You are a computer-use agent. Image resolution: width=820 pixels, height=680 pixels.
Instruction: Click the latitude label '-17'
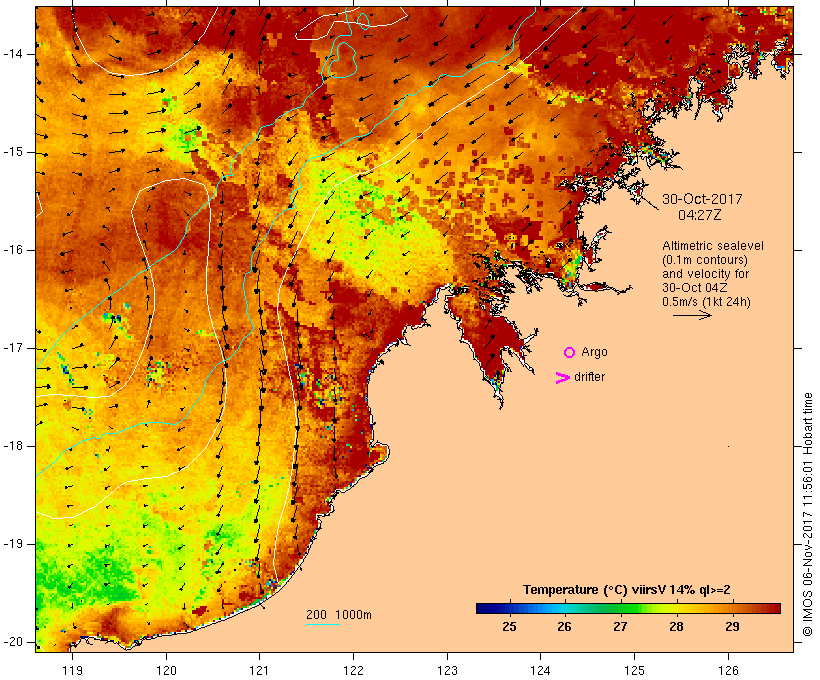click(x=13, y=348)
